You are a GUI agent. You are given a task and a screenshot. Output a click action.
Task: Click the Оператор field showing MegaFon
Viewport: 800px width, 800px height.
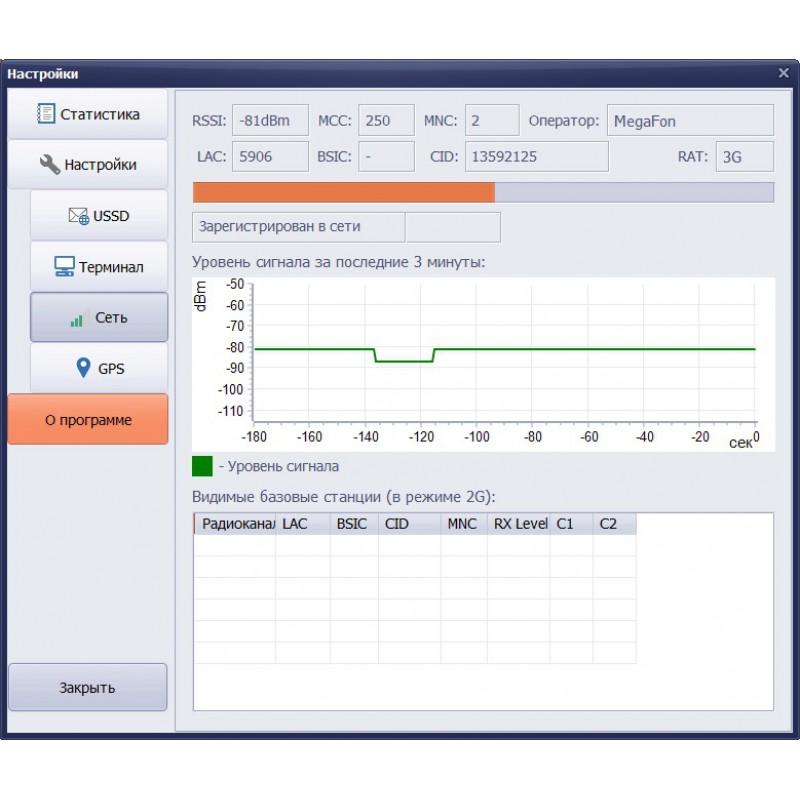pos(689,121)
